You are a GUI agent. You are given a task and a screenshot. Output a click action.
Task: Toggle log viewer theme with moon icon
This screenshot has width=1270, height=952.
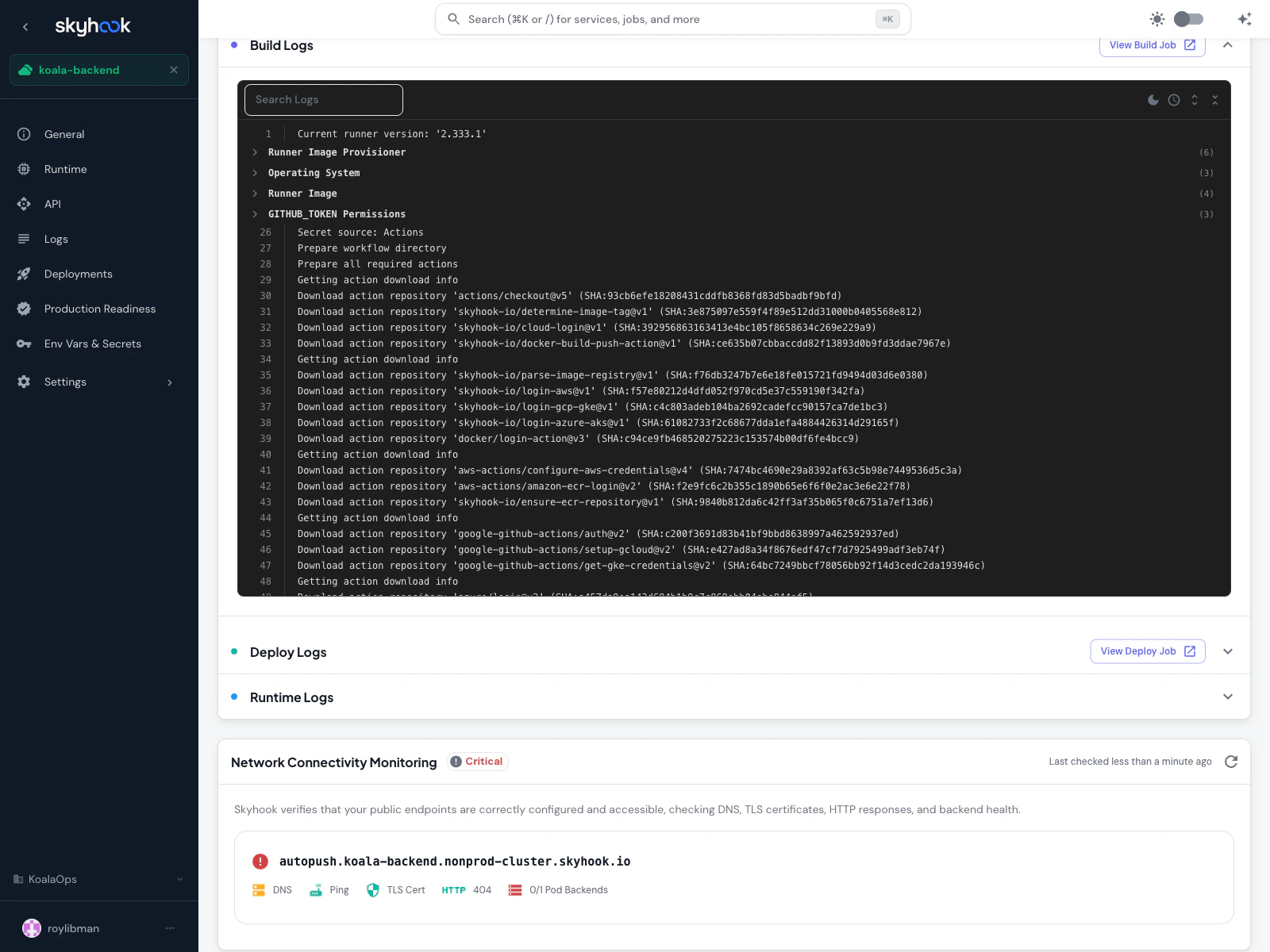click(x=1153, y=100)
